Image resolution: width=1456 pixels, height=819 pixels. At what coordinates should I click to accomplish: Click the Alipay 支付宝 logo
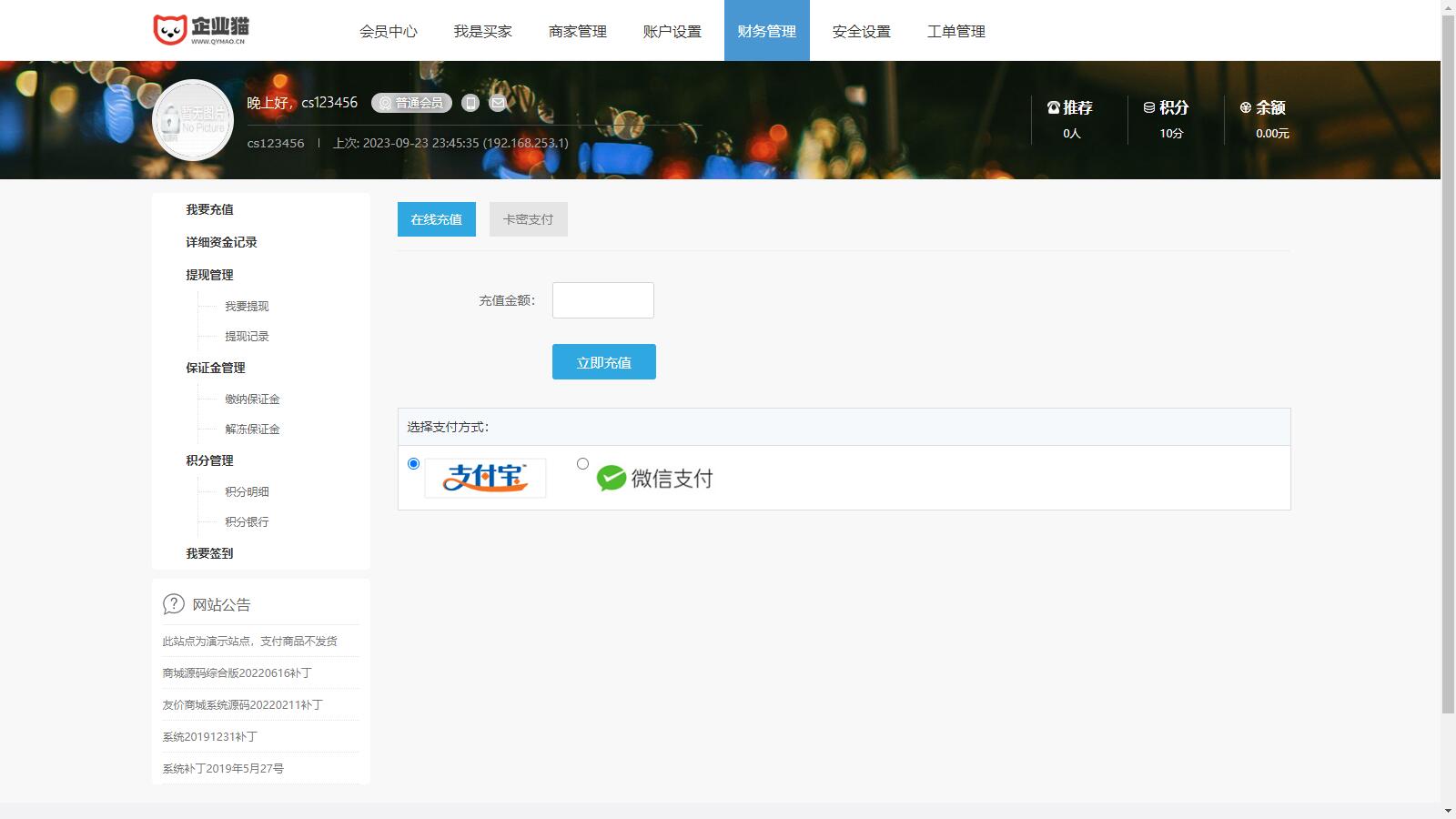click(485, 478)
